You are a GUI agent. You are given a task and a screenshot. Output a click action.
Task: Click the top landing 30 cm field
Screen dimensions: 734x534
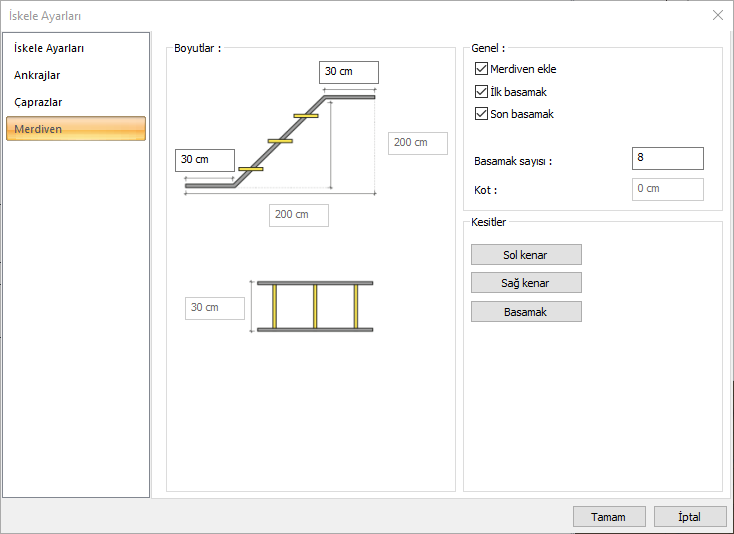point(349,72)
